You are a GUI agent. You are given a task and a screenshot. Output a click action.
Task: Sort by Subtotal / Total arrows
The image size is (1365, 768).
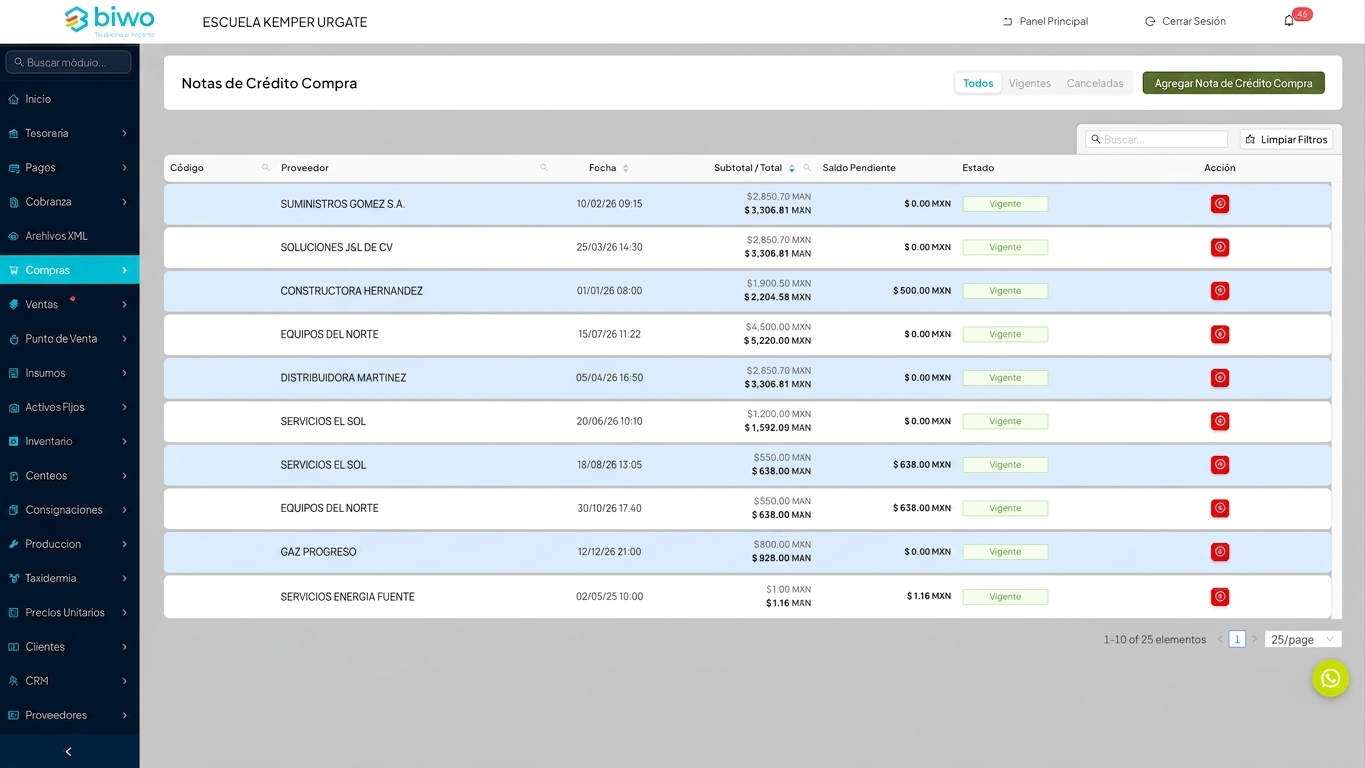click(791, 168)
